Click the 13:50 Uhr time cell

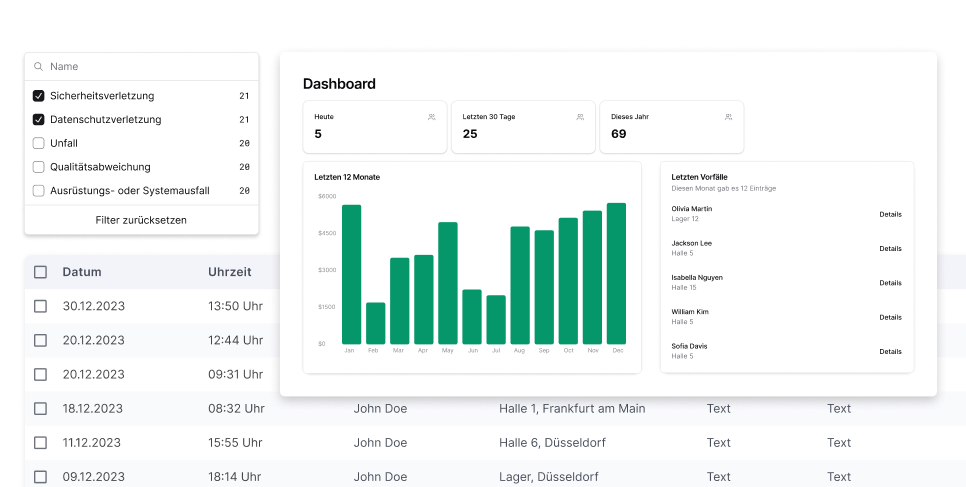point(235,306)
